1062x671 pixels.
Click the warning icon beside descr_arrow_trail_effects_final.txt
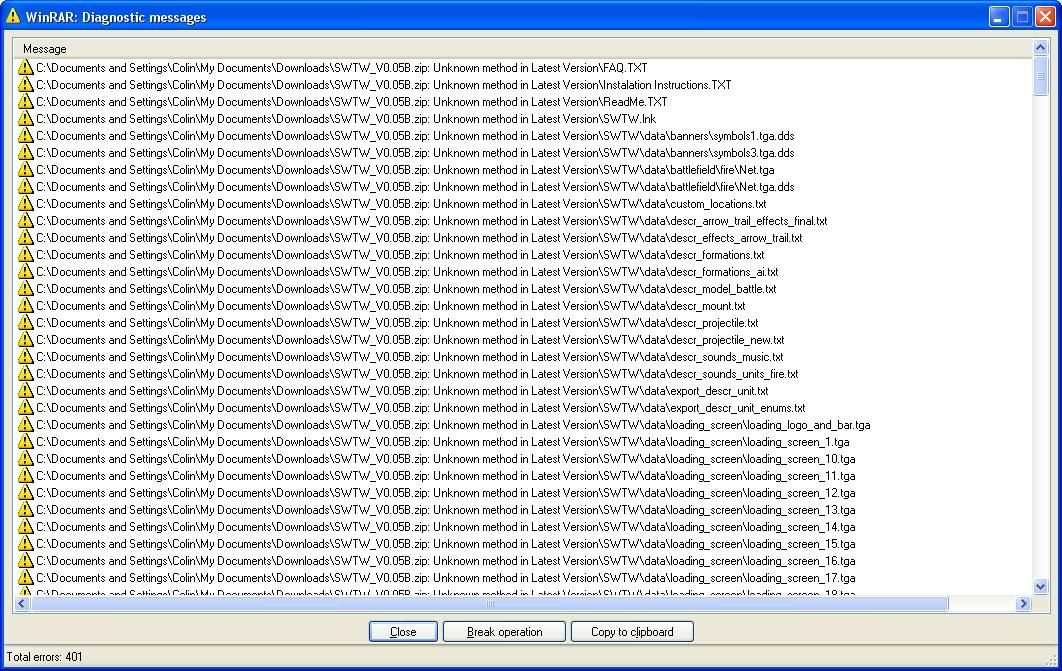tap(25, 221)
